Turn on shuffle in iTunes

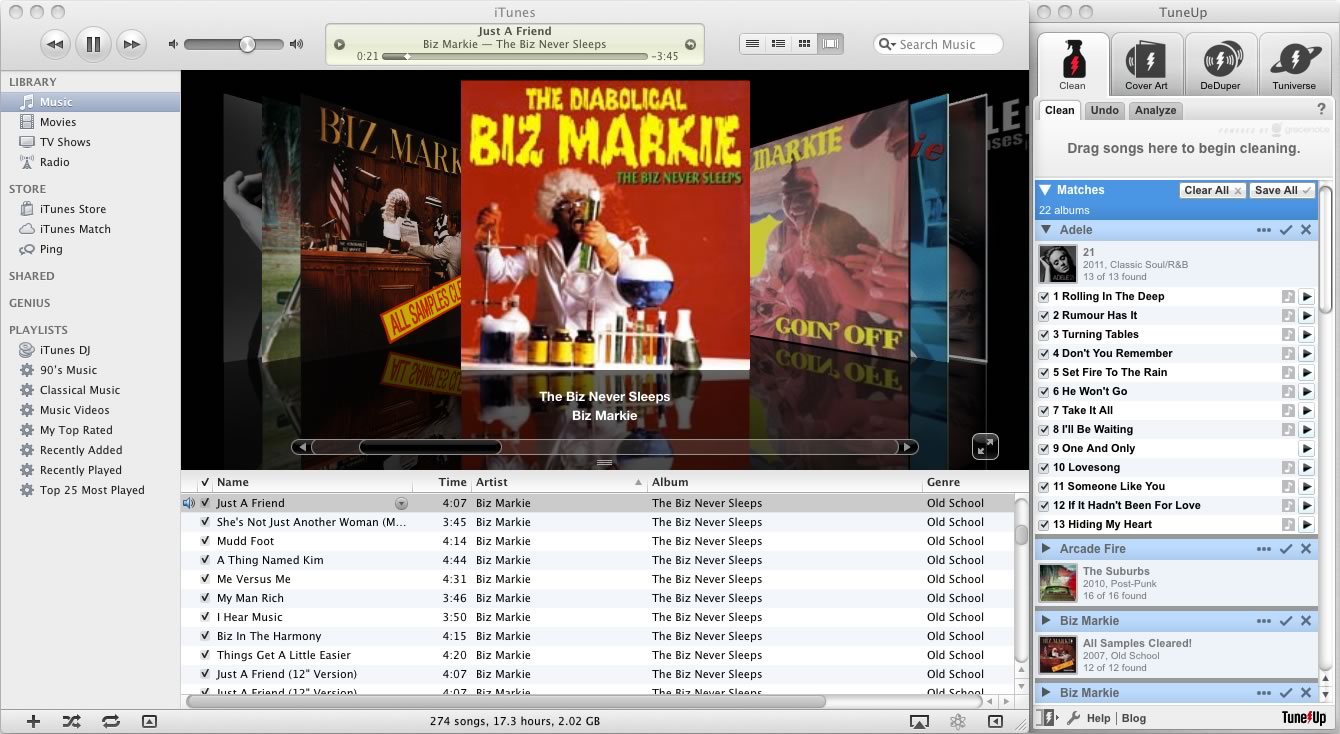point(71,721)
